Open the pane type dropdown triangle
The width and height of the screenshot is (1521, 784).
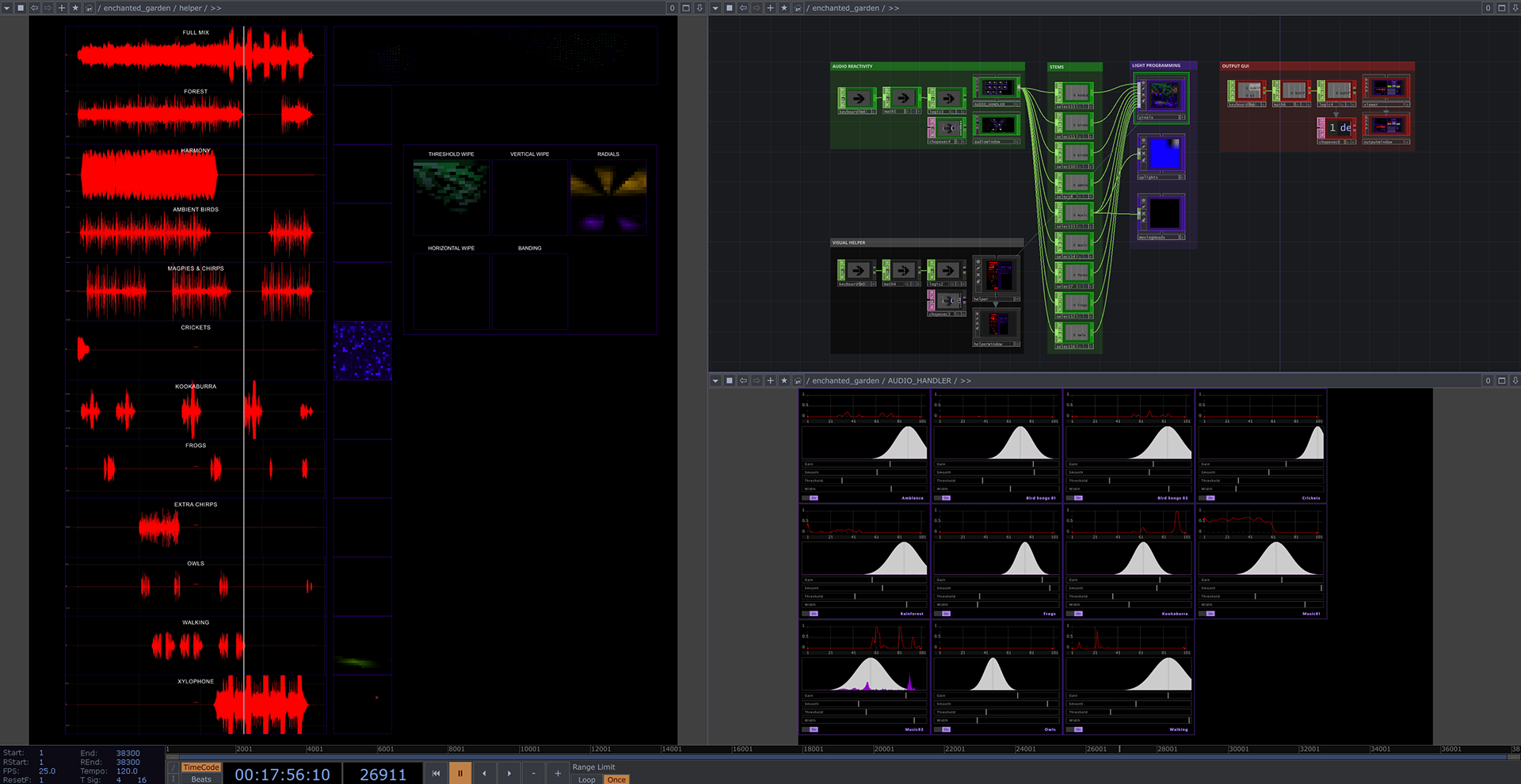tap(6, 8)
